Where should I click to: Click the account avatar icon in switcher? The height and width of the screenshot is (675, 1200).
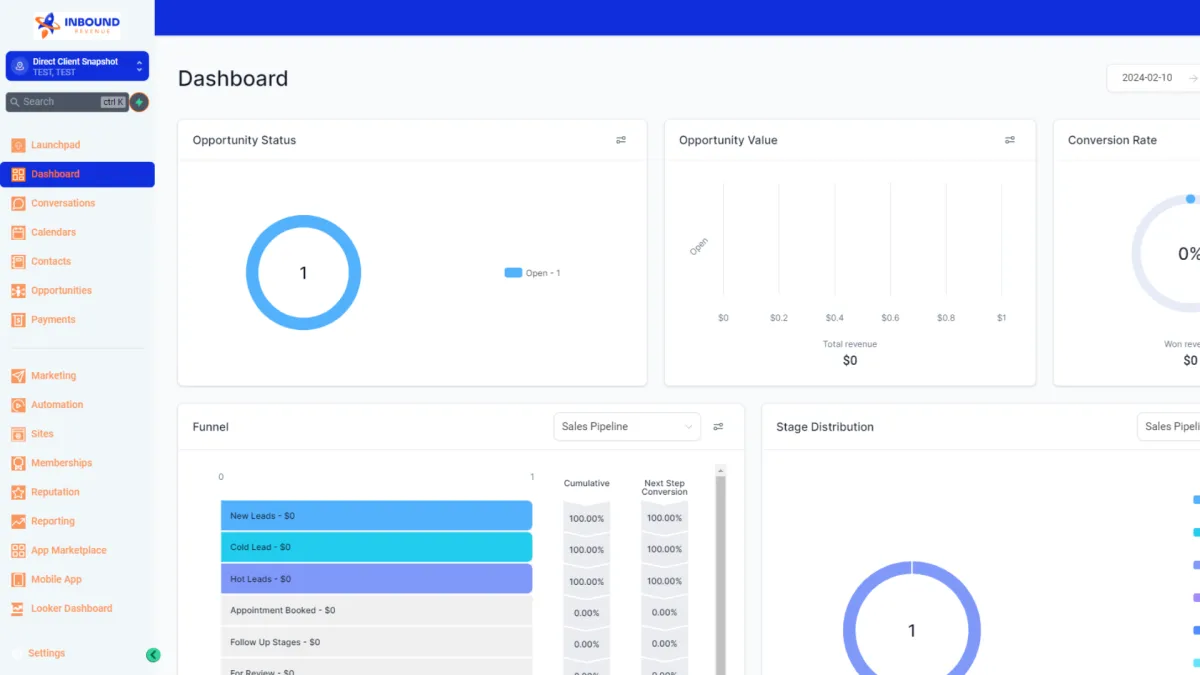[x=19, y=66]
